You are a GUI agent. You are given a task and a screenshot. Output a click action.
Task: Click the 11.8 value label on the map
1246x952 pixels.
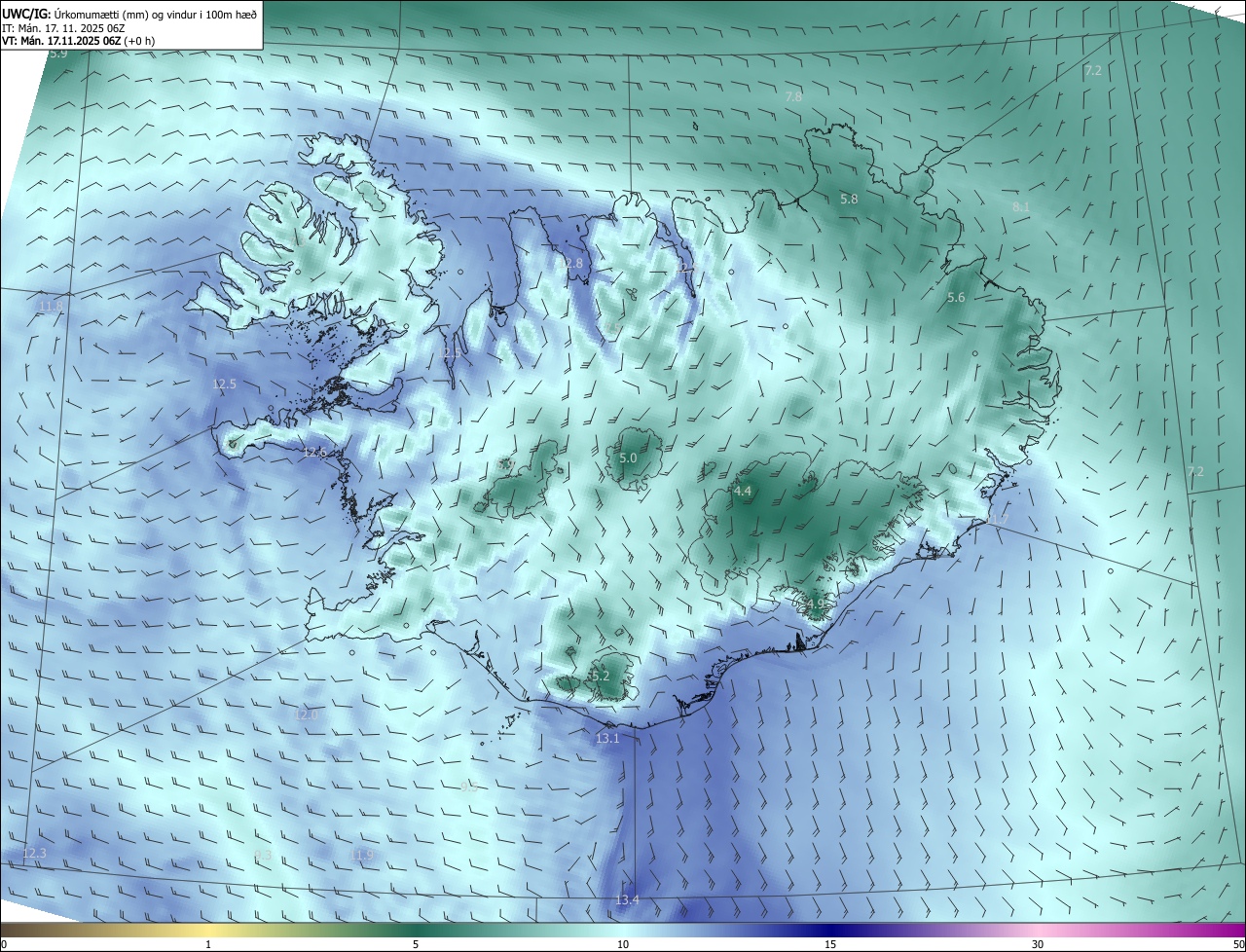pyautogui.click(x=51, y=306)
